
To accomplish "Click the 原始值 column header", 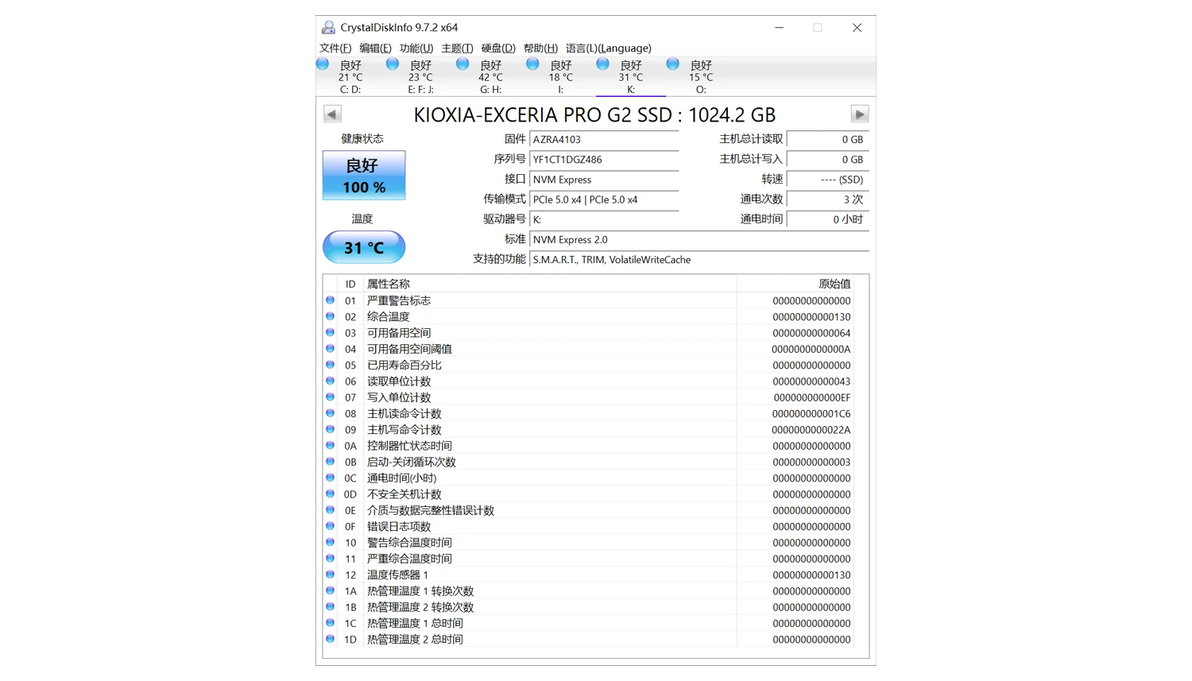I will tap(834, 283).
